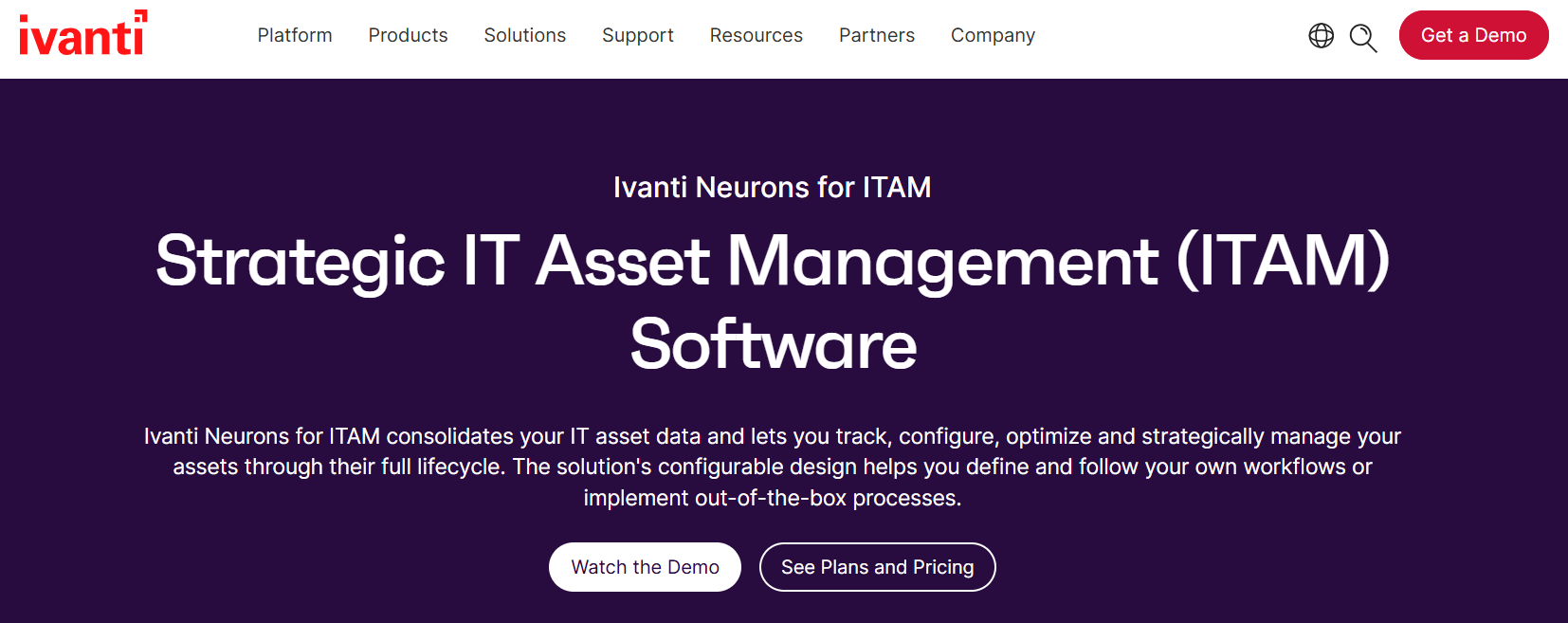
Task: Open the Resources menu
Action: tap(756, 35)
